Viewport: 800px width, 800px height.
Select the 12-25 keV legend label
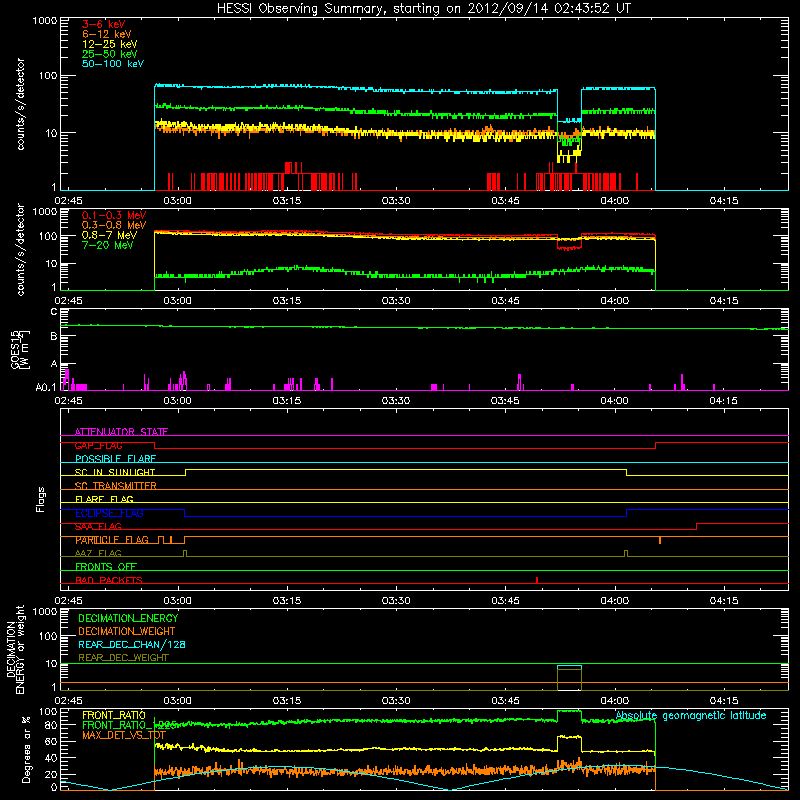point(109,44)
